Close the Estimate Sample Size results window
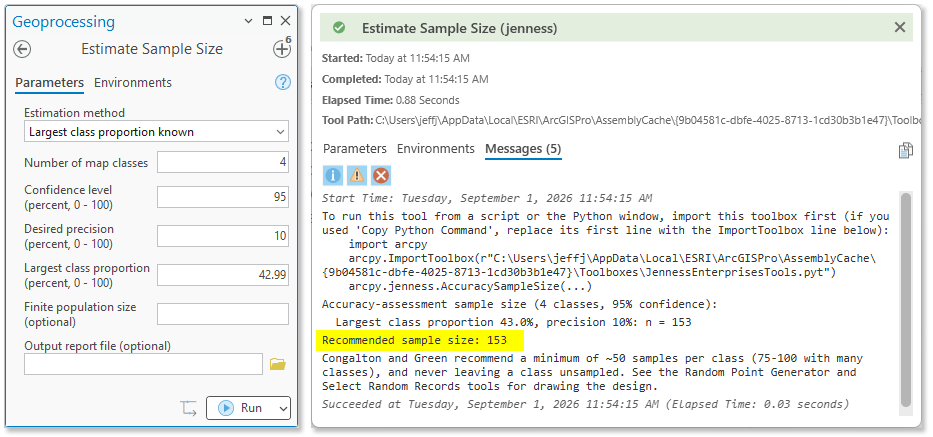The width and height of the screenshot is (933, 437). (x=900, y=27)
